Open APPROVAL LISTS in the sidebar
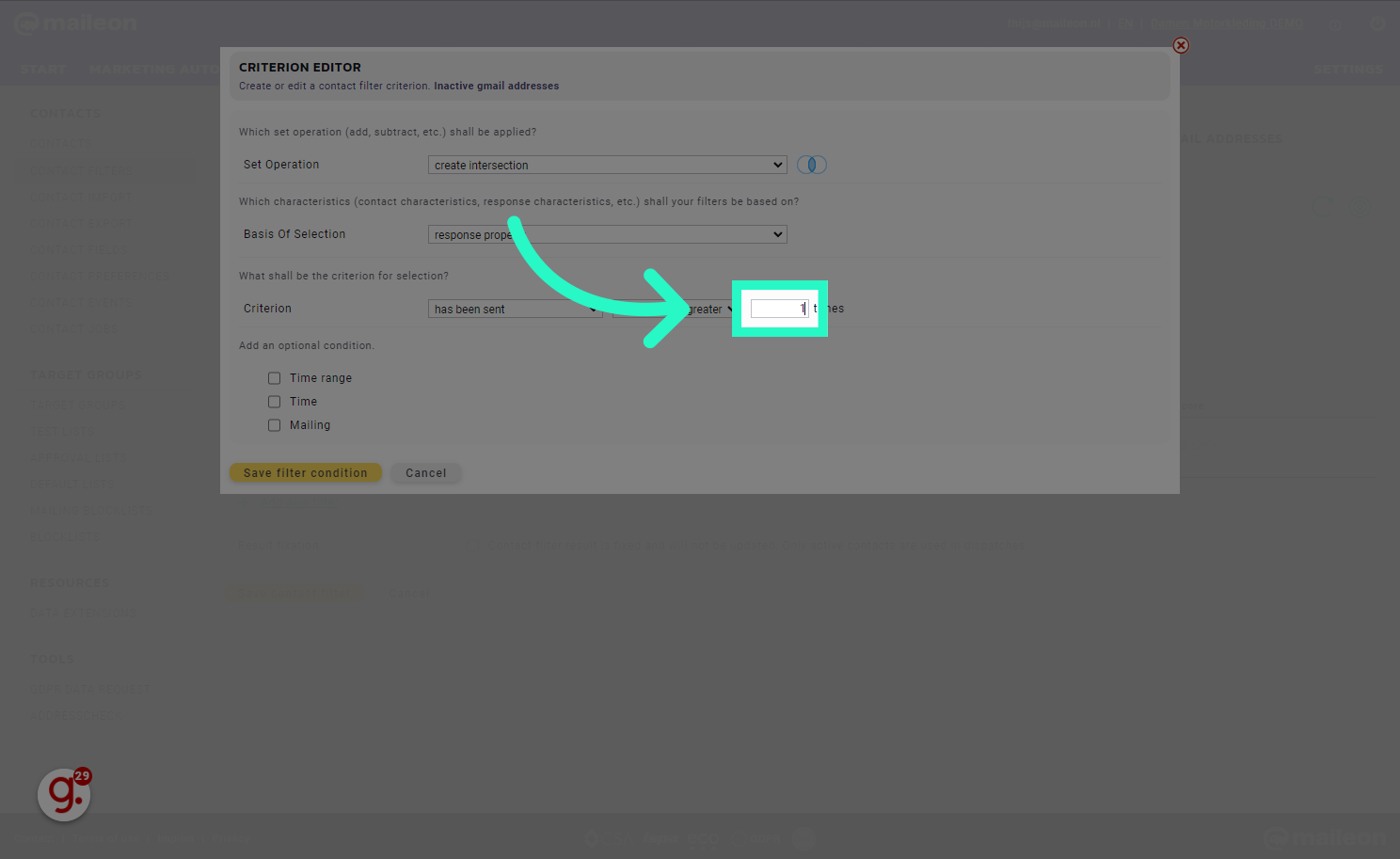This screenshot has width=1400, height=859. click(x=78, y=457)
